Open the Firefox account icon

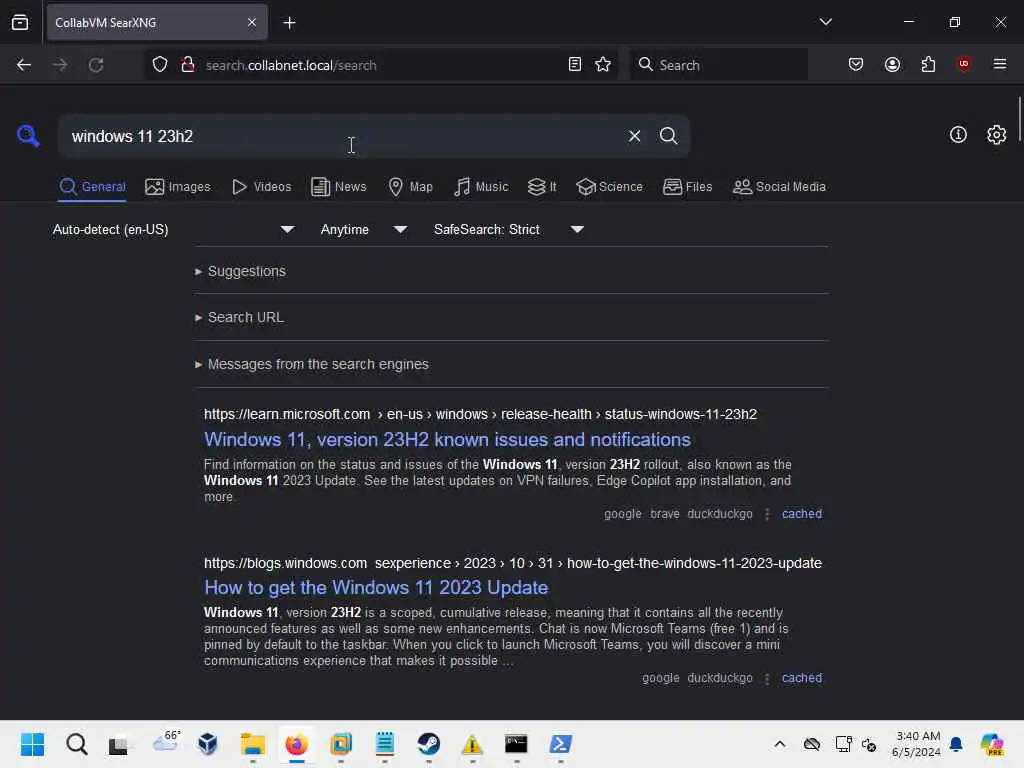click(892, 64)
